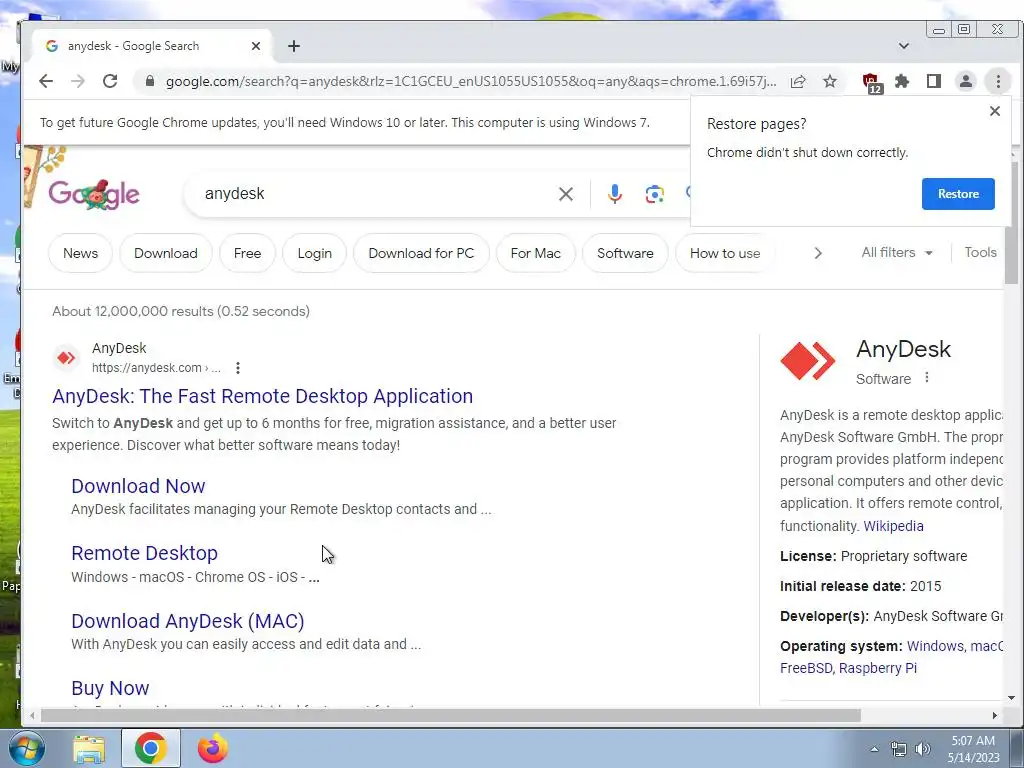Screen dimensions: 1024x768
Task: Show more filter chips with arrow
Action: pyautogui.click(x=818, y=253)
